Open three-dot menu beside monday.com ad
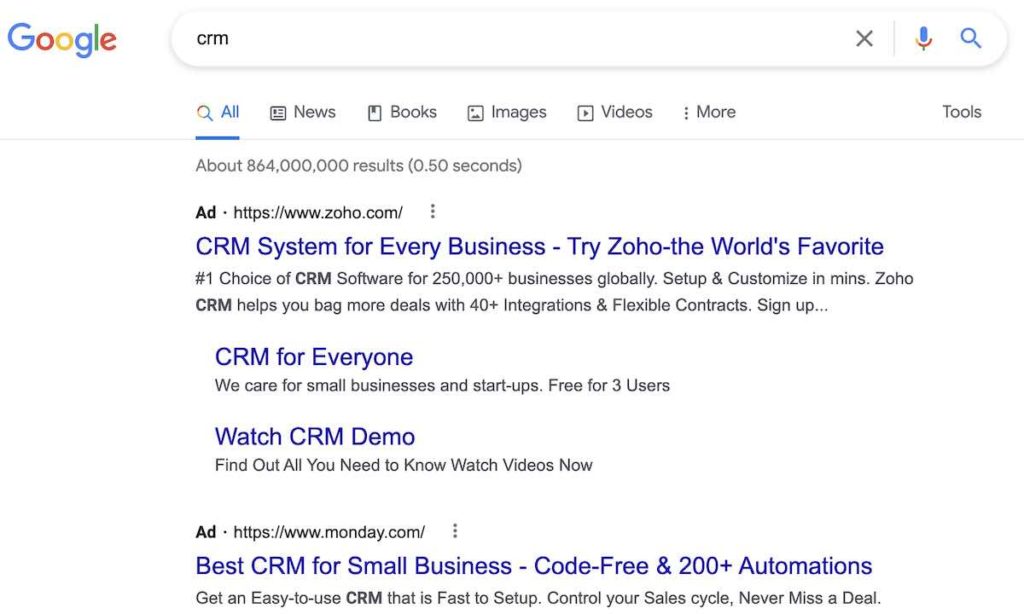Viewport: 1024px width, 614px height. pos(455,531)
